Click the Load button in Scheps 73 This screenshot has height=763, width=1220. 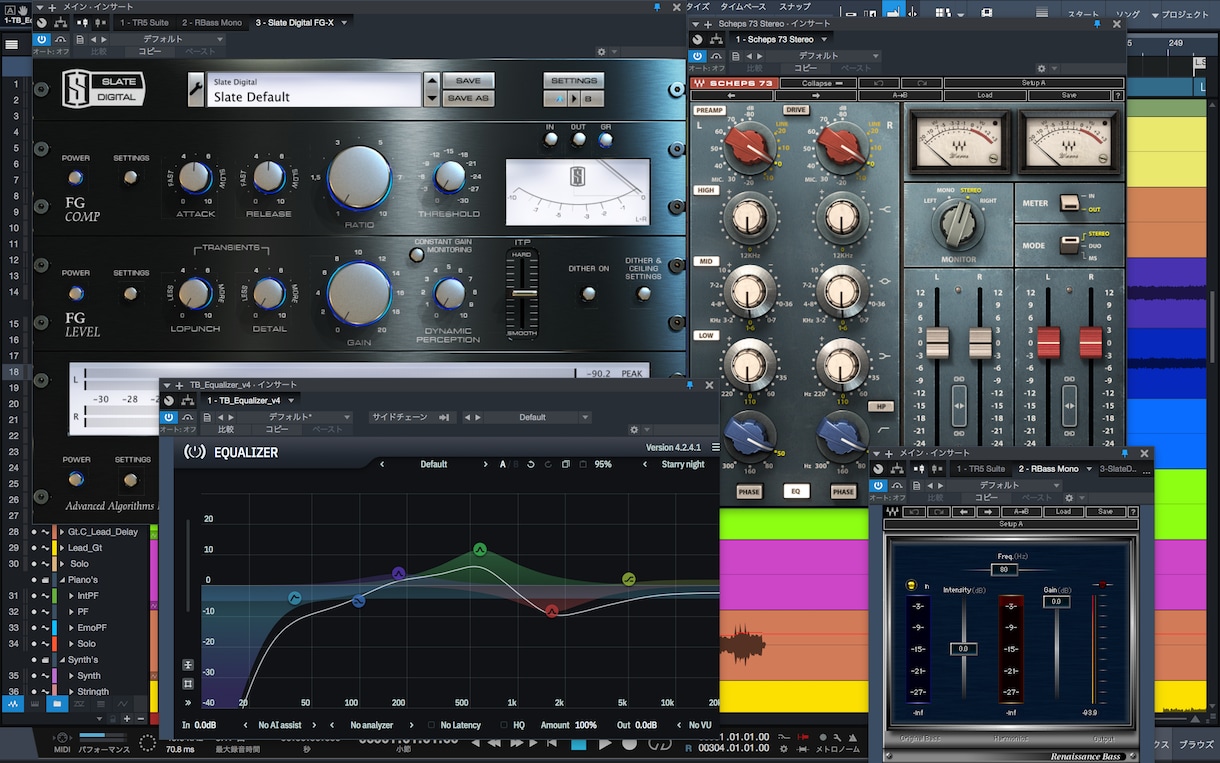(x=985, y=95)
